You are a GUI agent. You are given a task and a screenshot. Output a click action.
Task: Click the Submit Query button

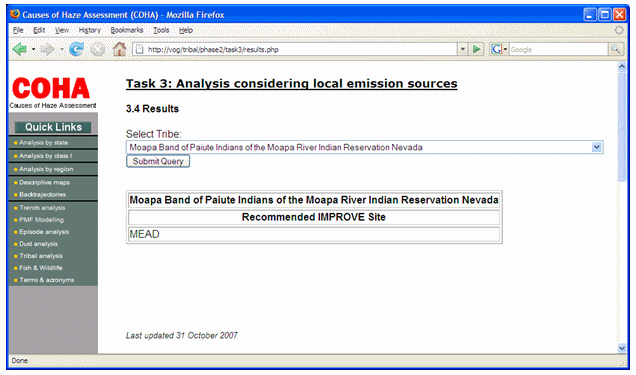pyautogui.click(x=158, y=161)
